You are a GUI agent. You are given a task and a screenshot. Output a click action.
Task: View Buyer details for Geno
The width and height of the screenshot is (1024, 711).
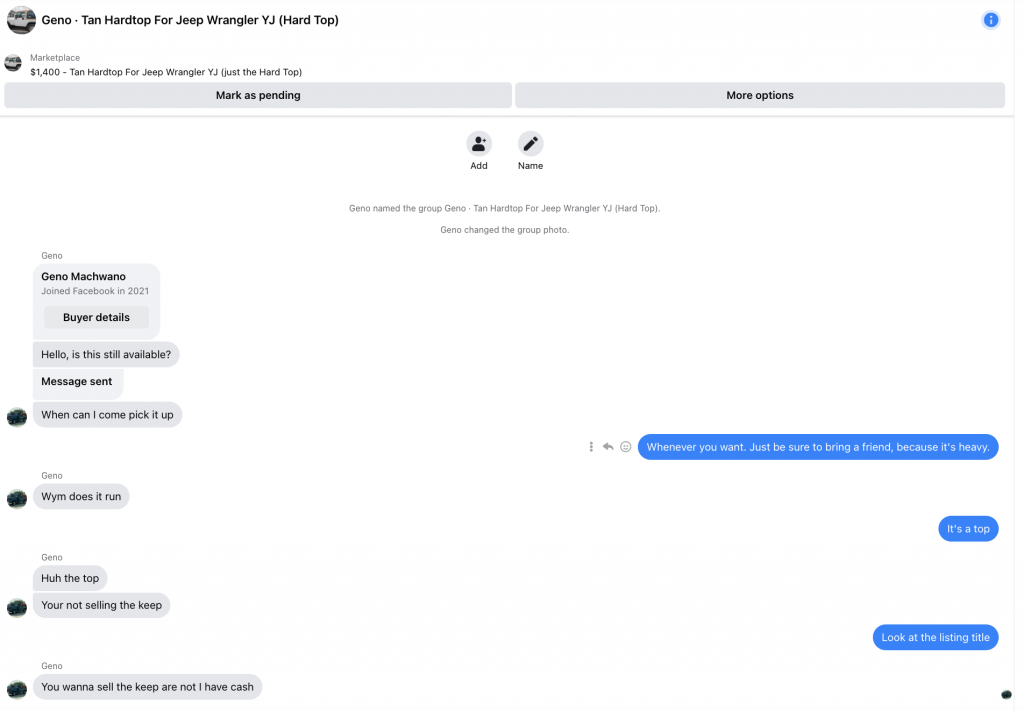coord(96,317)
